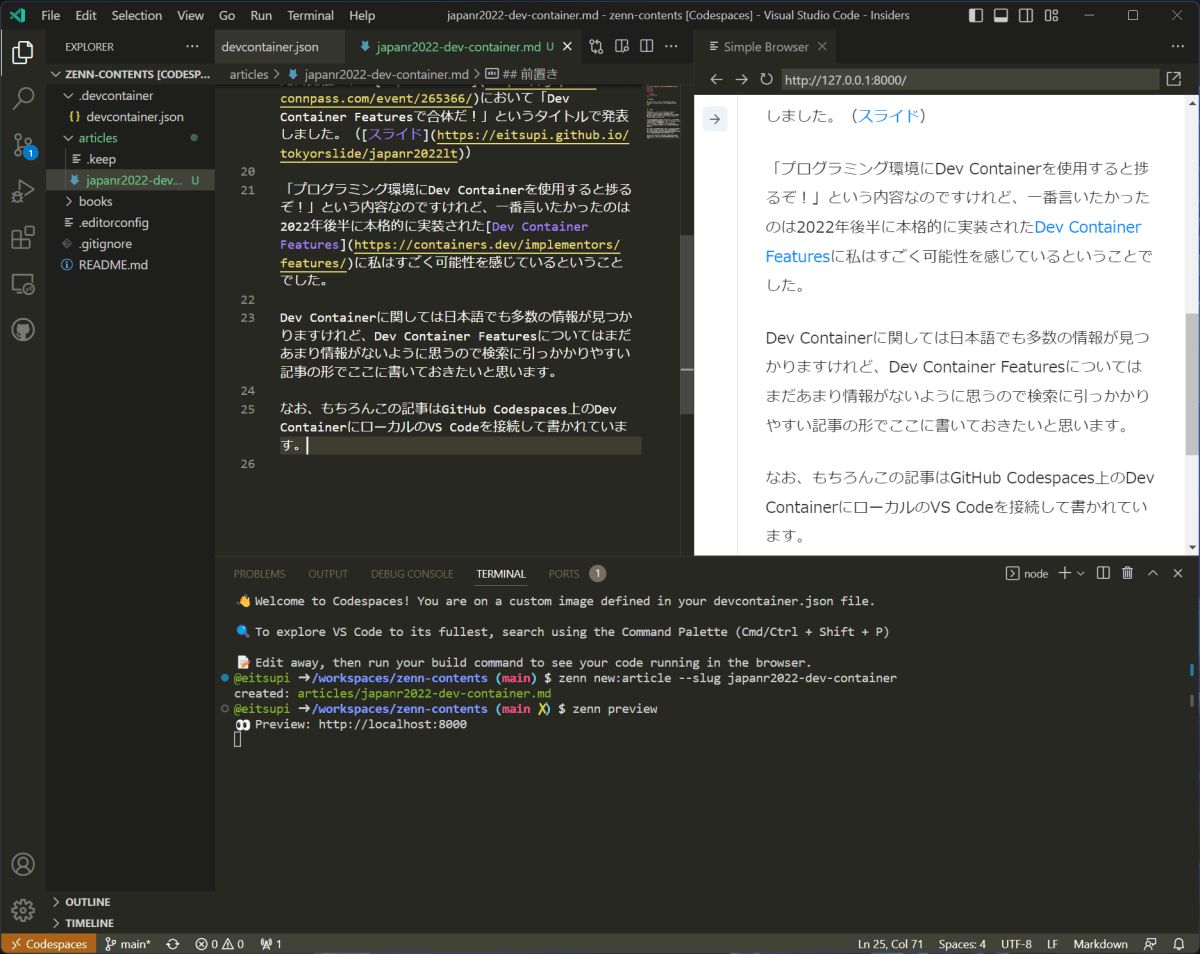
Task: Open the notifications bell
Action: pos(1180,944)
